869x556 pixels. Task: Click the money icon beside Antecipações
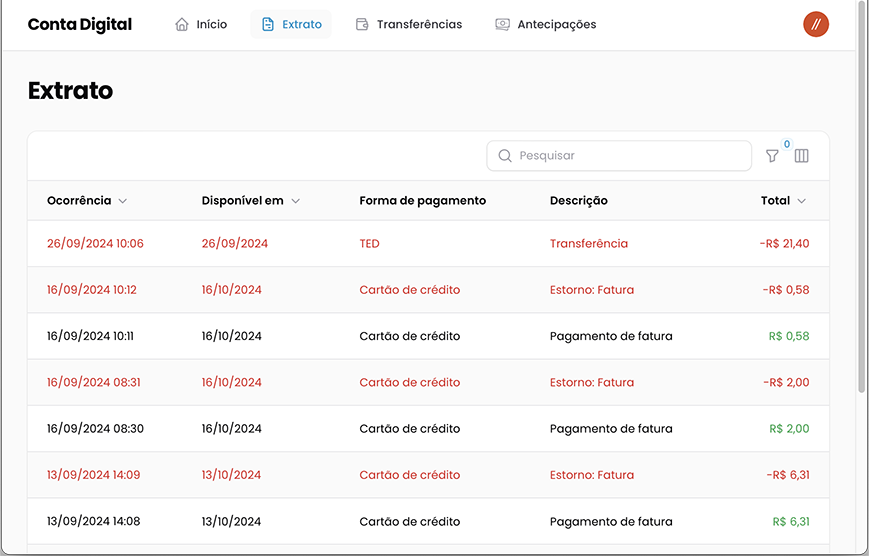point(502,24)
